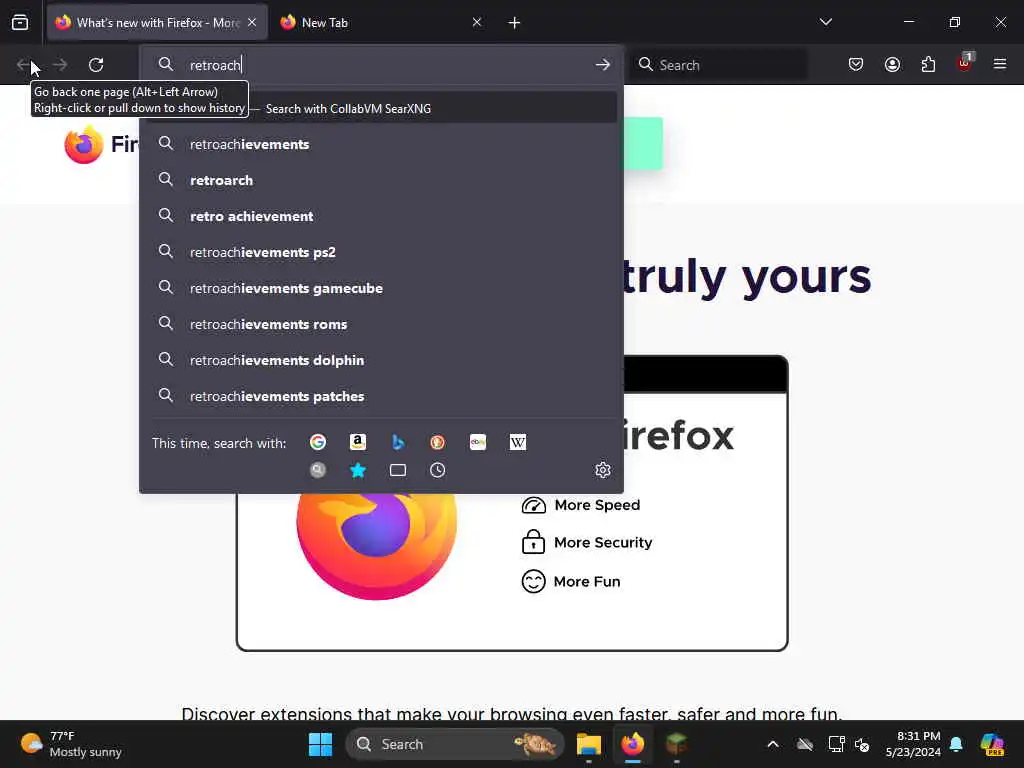This screenshot has height=768, width=1024.
Task: Open the Minecraft taskbar icon
Action: coord(676,744)
